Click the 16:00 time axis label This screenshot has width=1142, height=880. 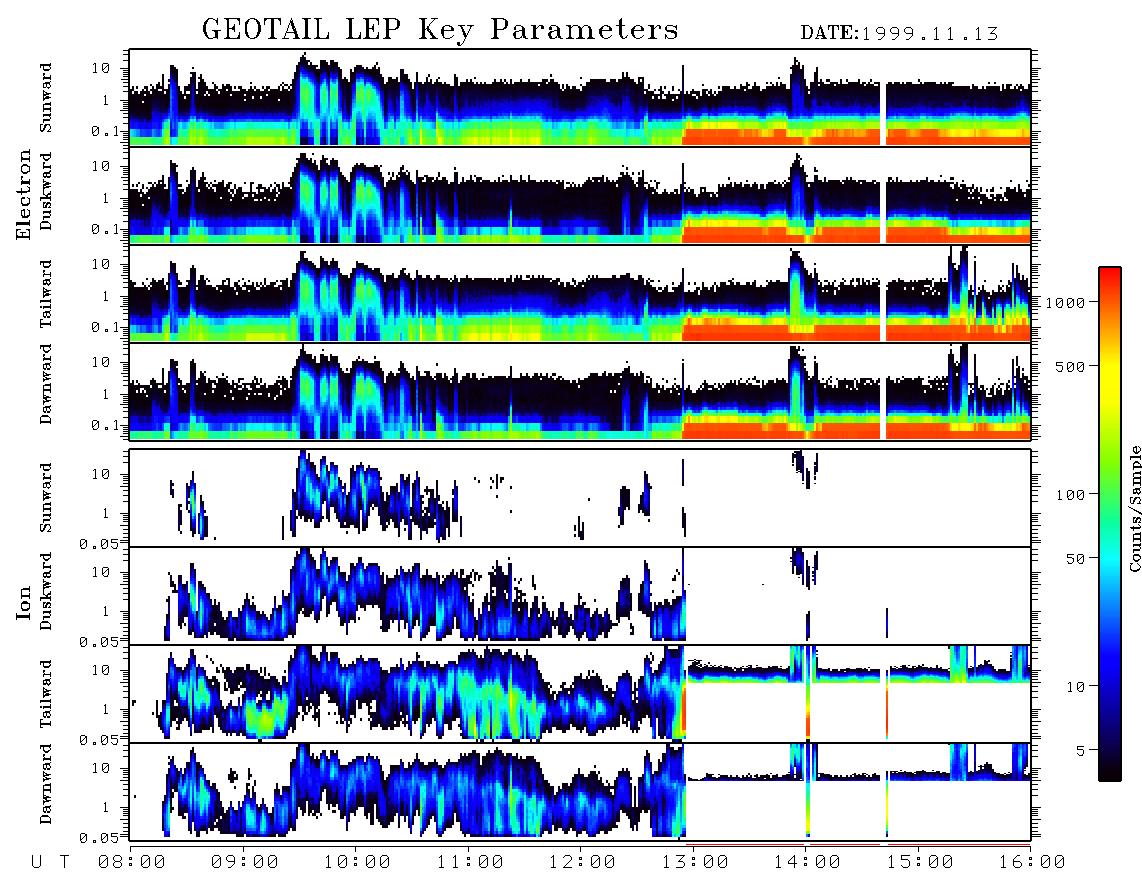pyautogui.click(x=1032, y=862)
